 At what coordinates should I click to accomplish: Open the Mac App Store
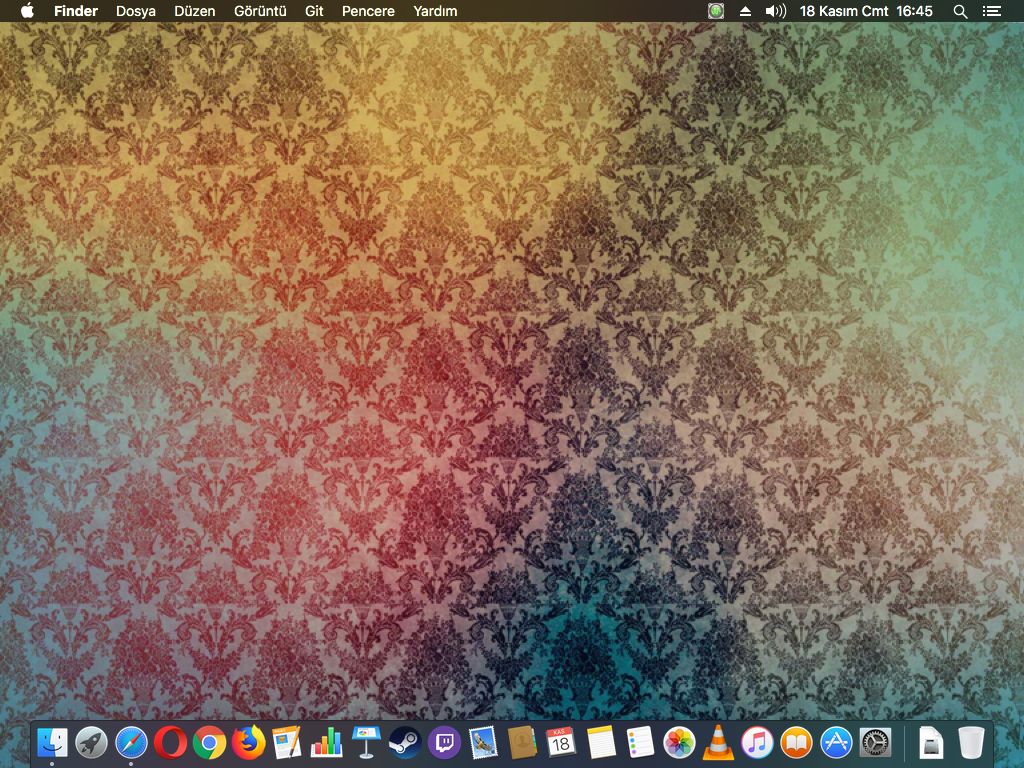click(835, 742)
